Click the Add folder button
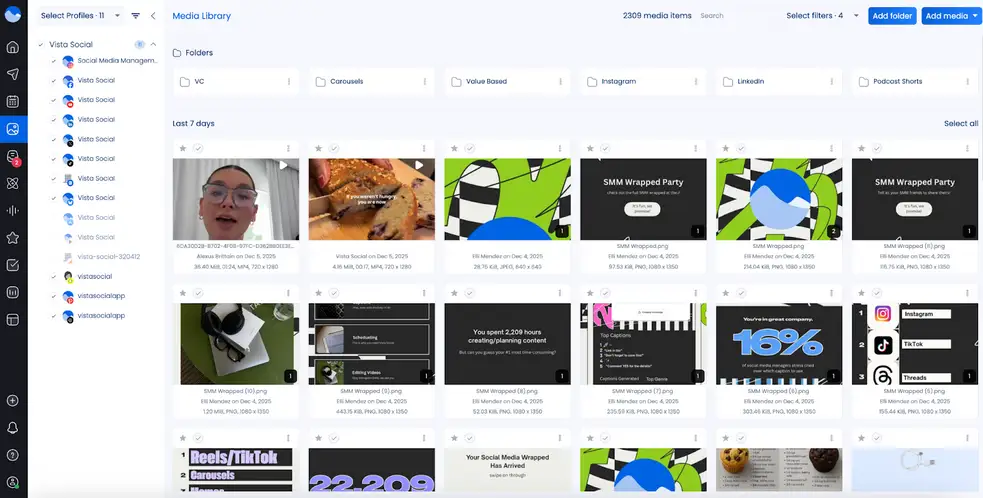 (892, 16)
